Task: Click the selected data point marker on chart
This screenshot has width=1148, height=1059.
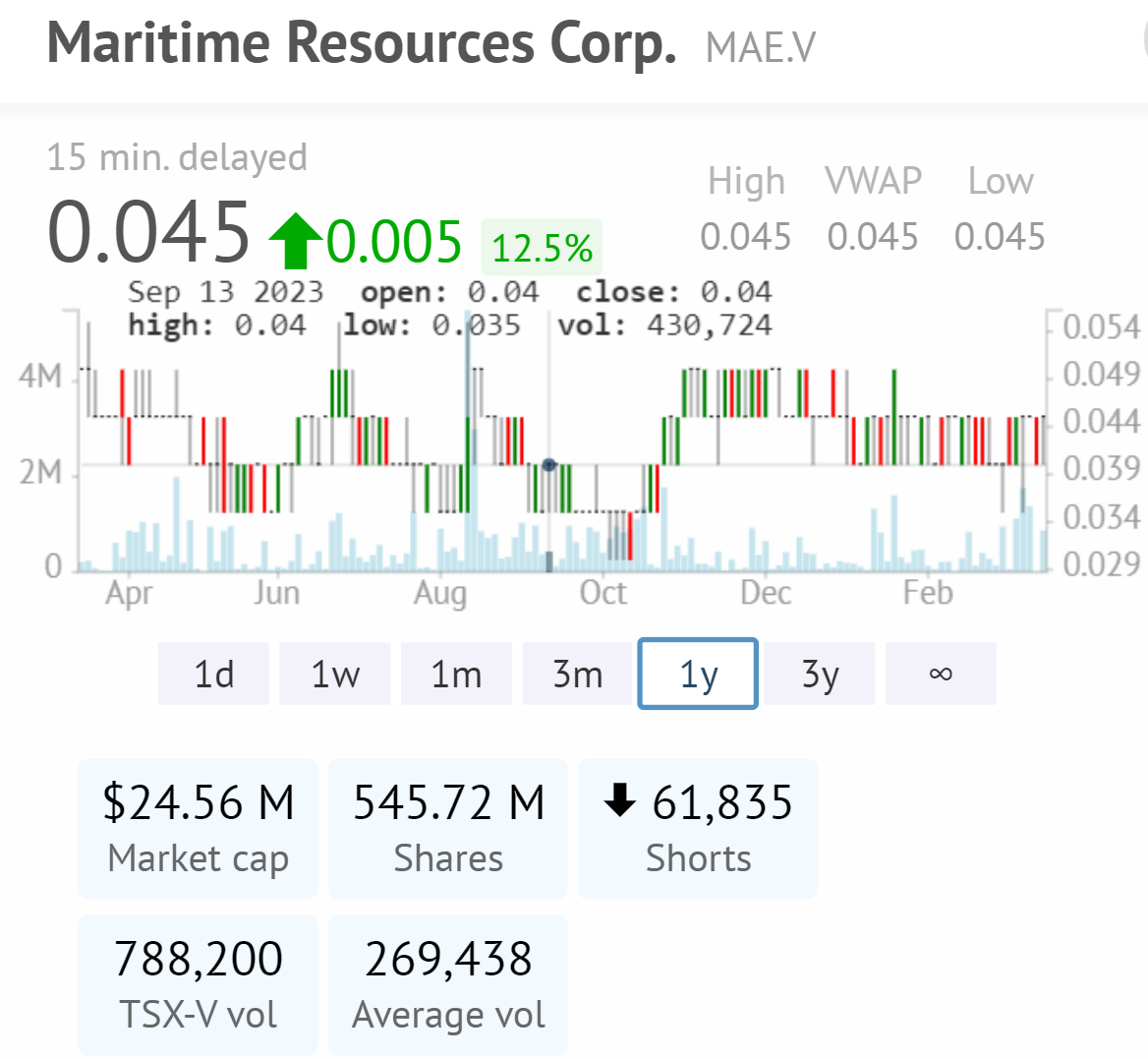Action: [x=549, y=465]
